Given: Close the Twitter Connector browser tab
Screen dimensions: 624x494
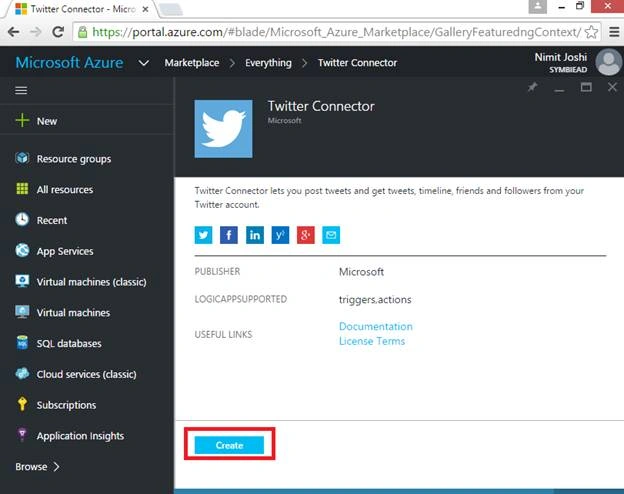Looking at the screenshot, I should pyautogui.click(x=146, y=9).
